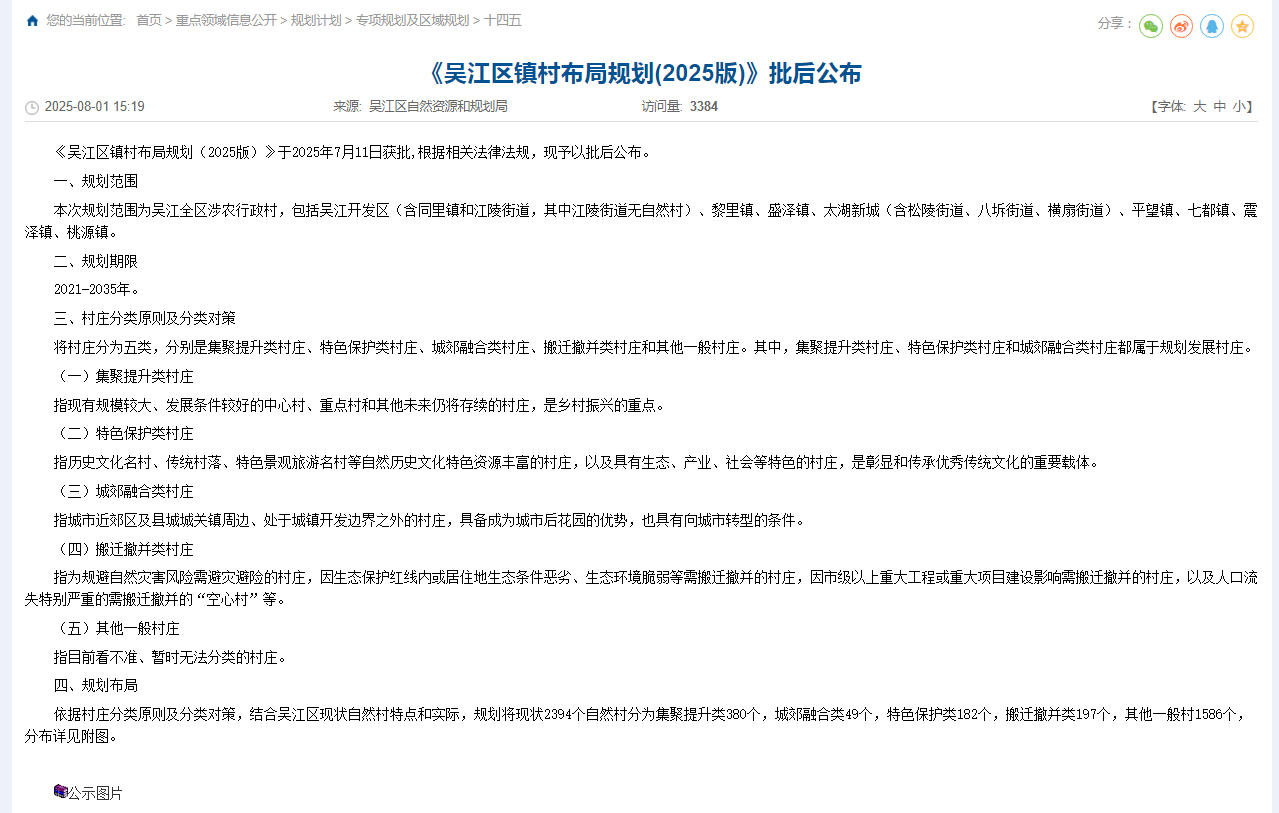The image size is (1279, 813).
Task: Set font size to 大 (large)
Action: pos(1199,106)
